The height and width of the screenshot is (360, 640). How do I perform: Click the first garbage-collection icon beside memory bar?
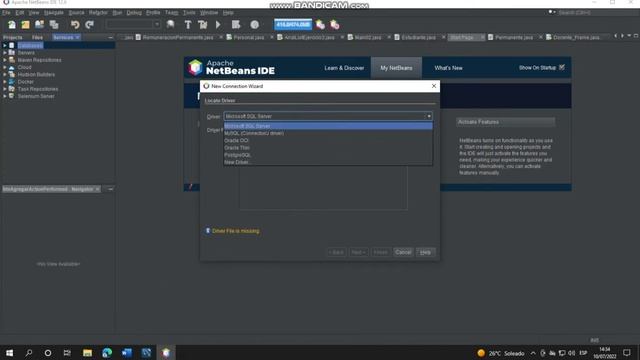tap(320, 25)
